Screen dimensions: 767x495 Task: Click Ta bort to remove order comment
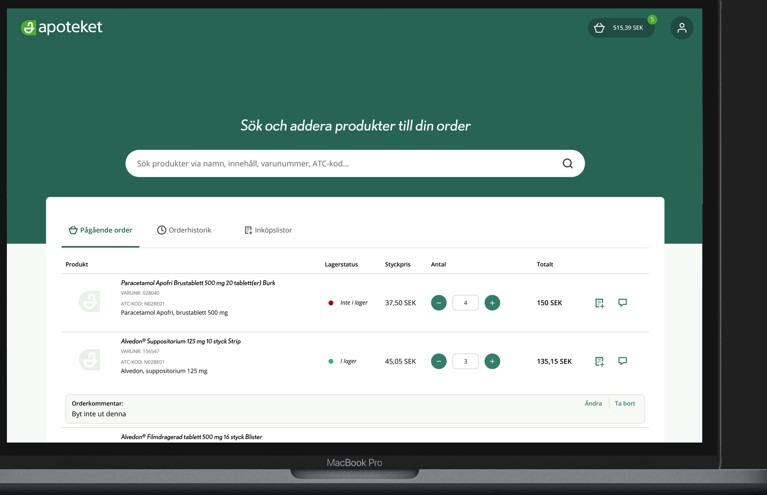click(x=625, y=404)
